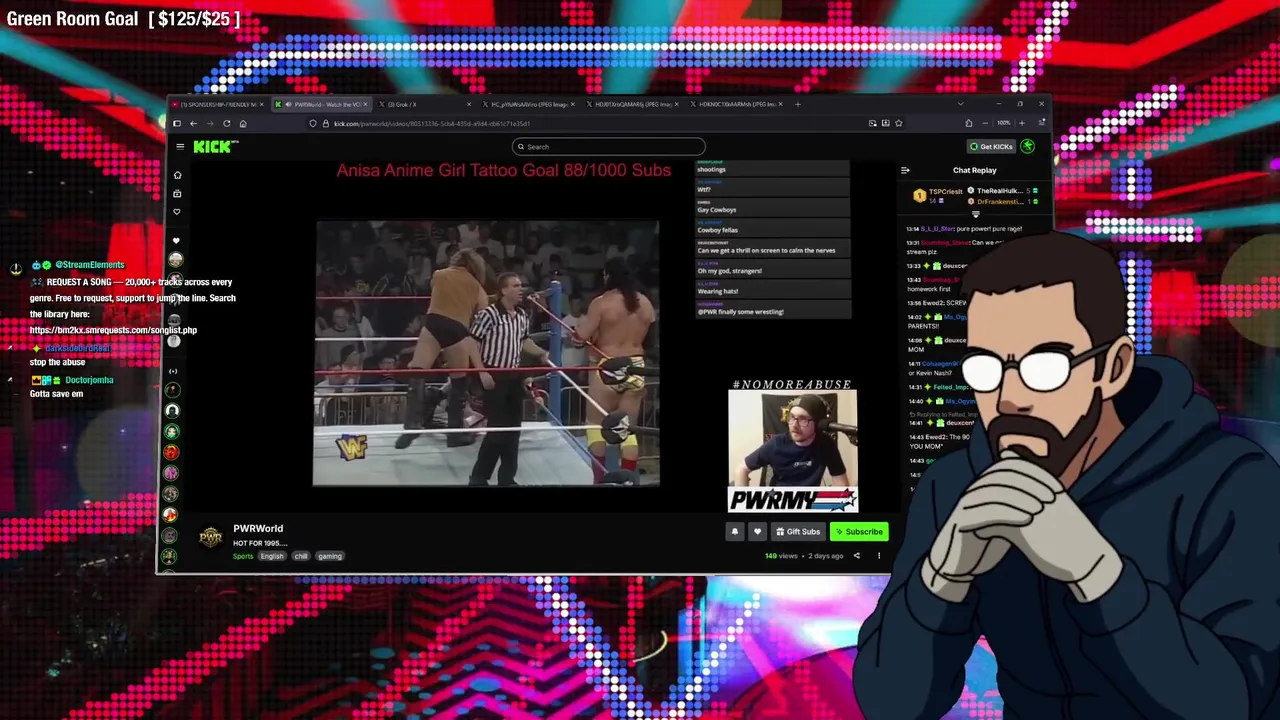Open the PWRWorld channel name link
Viewport: 1280px width, 720px height.
tap(258, 528)
